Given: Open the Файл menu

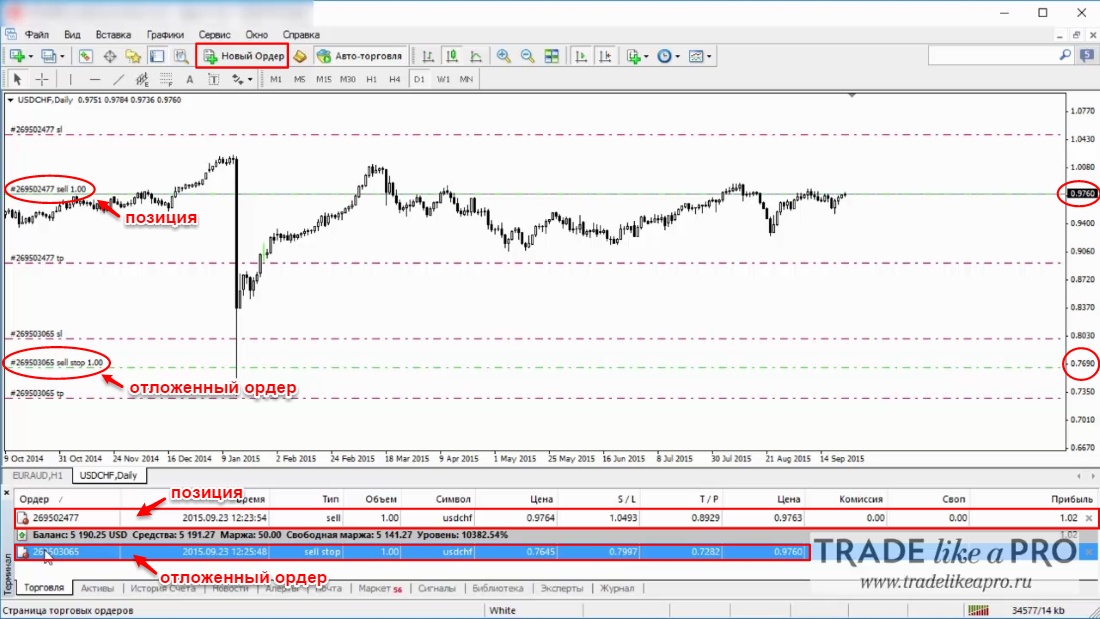Looking at the screenshot, I should point(36,34).
